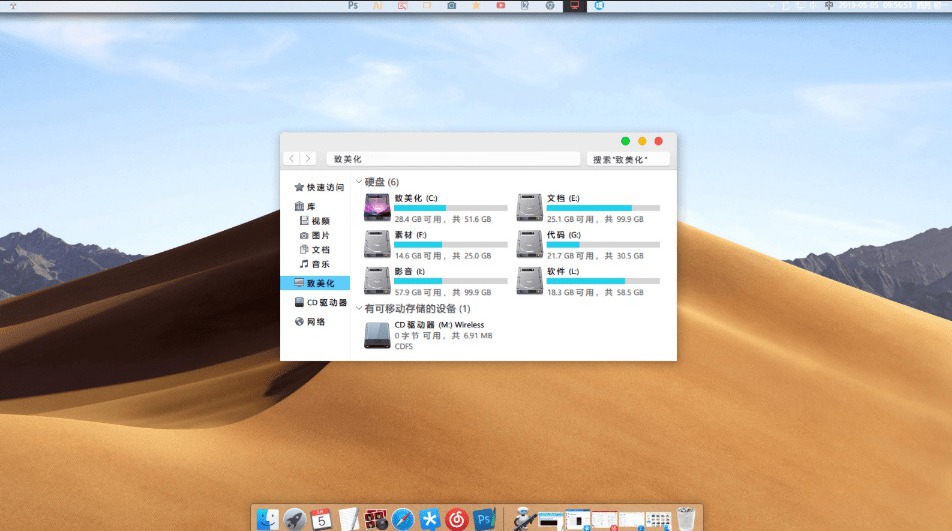Open the 软件 (L:) drive

pyautogui.click(x=530, y=281)
